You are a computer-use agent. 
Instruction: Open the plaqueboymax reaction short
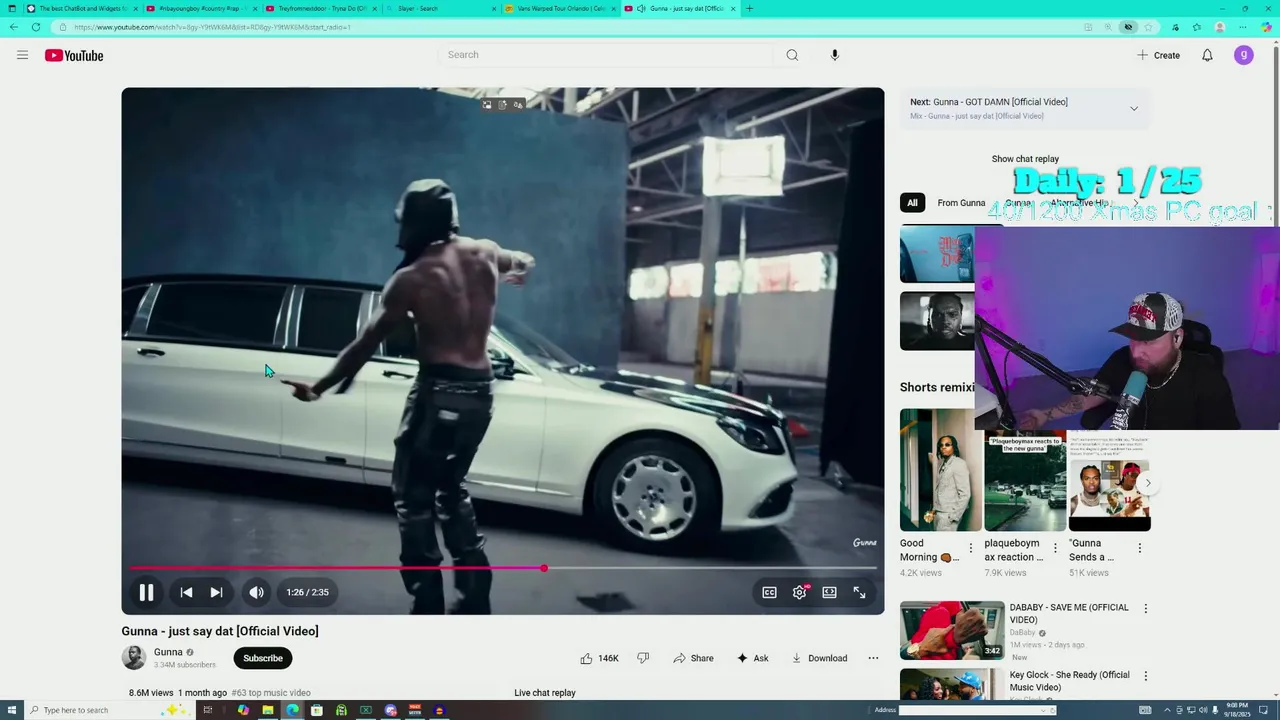(1025, 482)
